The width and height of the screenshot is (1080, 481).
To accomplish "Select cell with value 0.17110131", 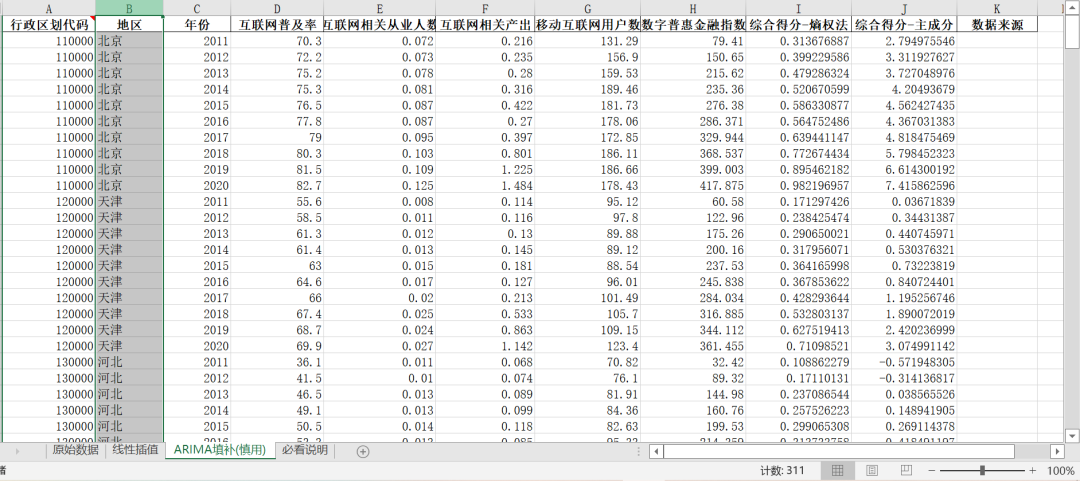I will pos(798,378).
